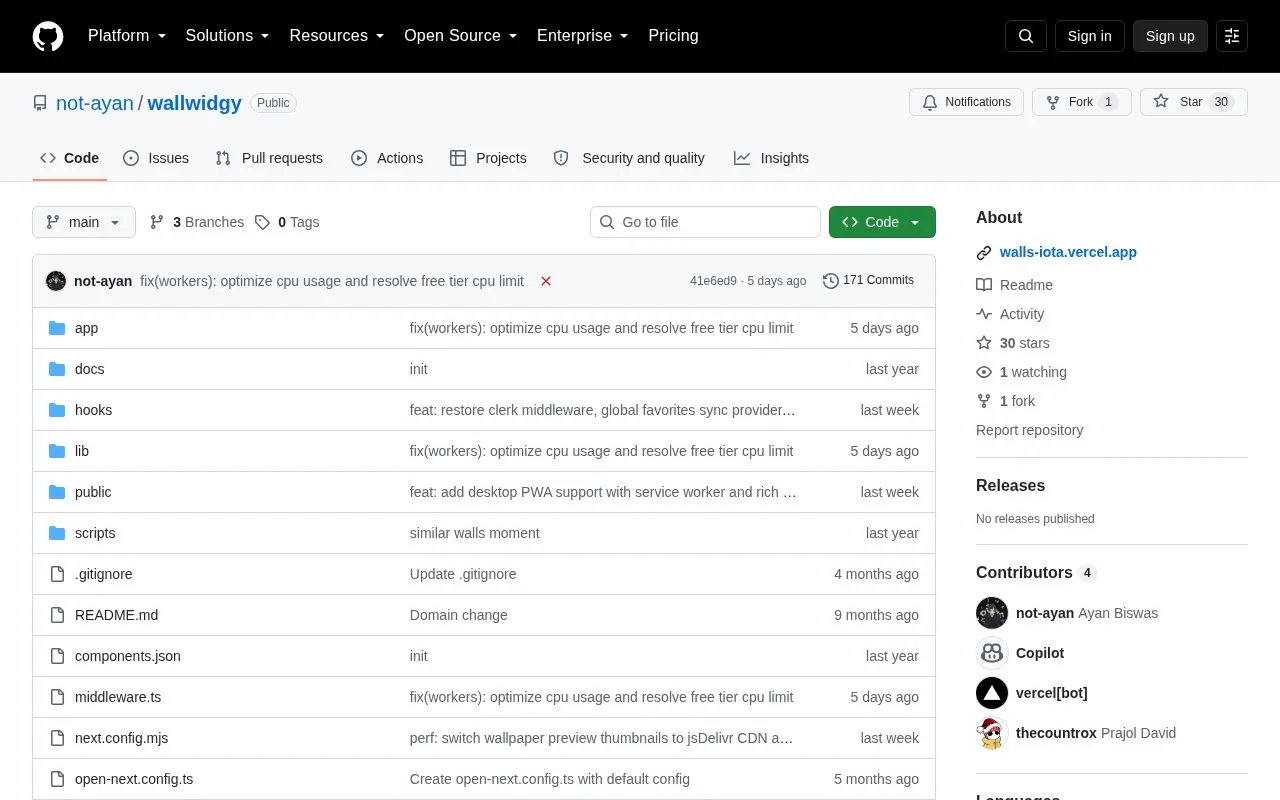Click the failed commit status X icon
This screenshot has height=800, width=1280.
point(546,281)
